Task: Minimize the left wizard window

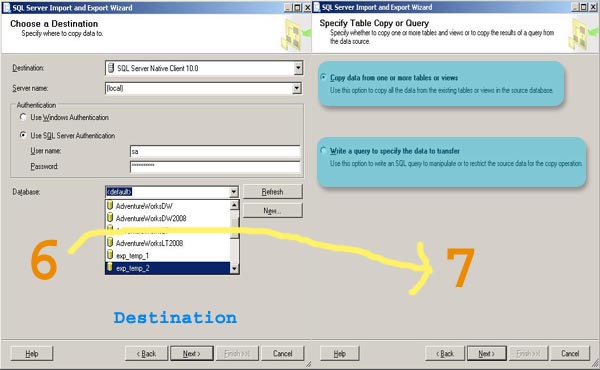Action: coord(289,8)
